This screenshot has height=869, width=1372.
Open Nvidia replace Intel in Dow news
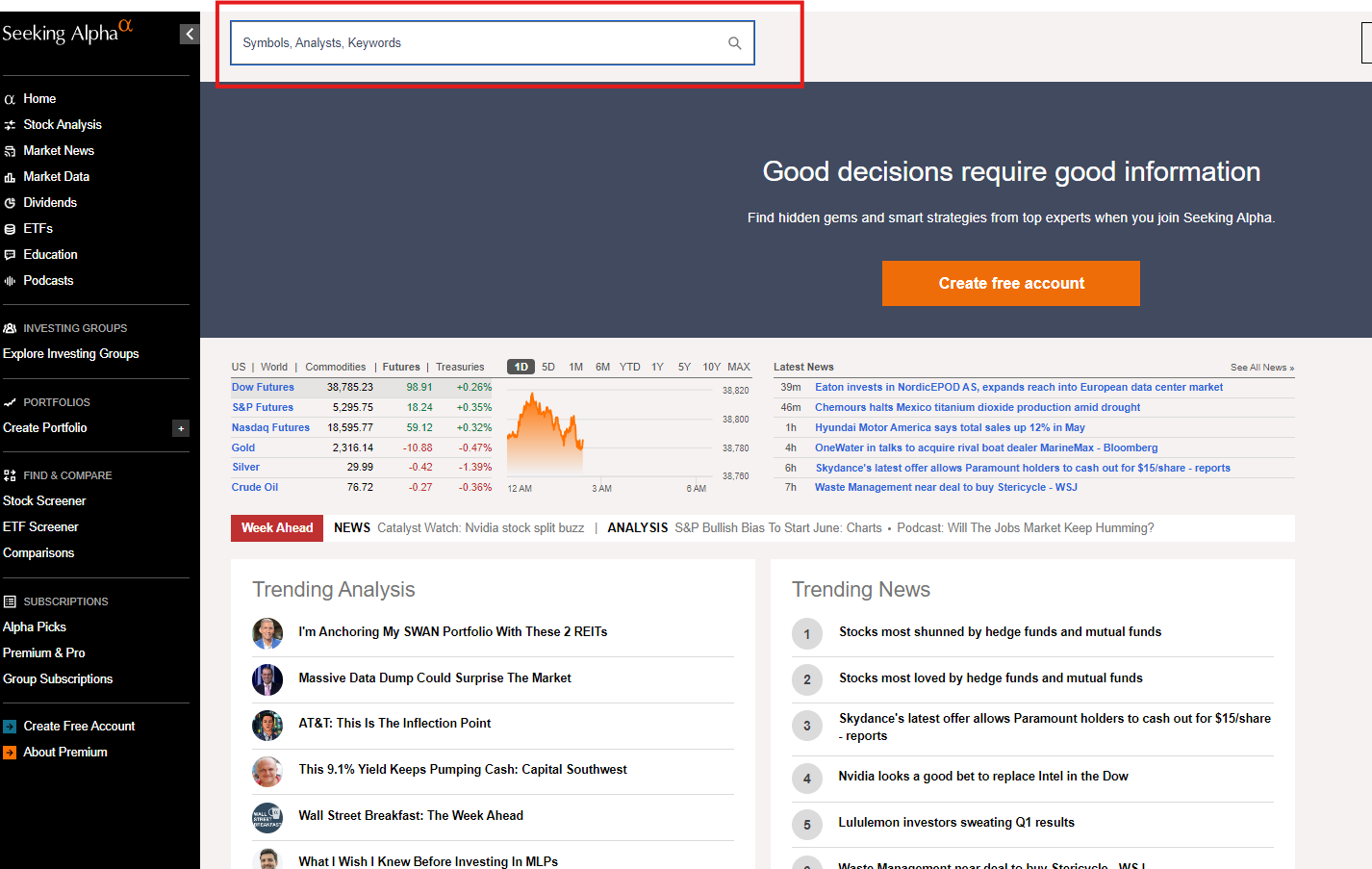(983, 776)
